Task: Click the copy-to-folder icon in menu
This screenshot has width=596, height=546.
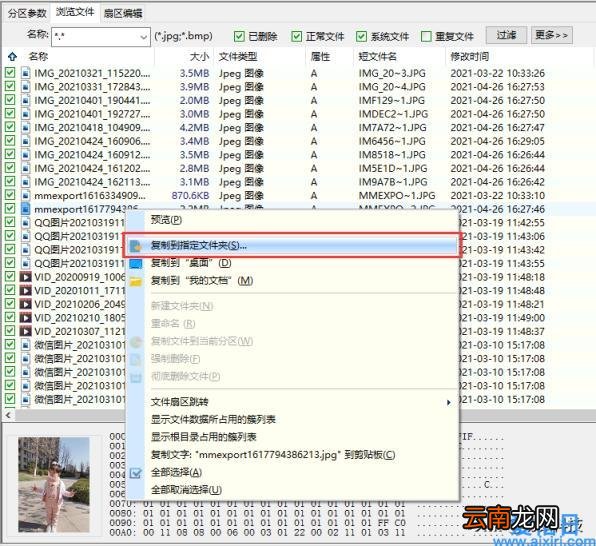Action: tap(136, 246)
